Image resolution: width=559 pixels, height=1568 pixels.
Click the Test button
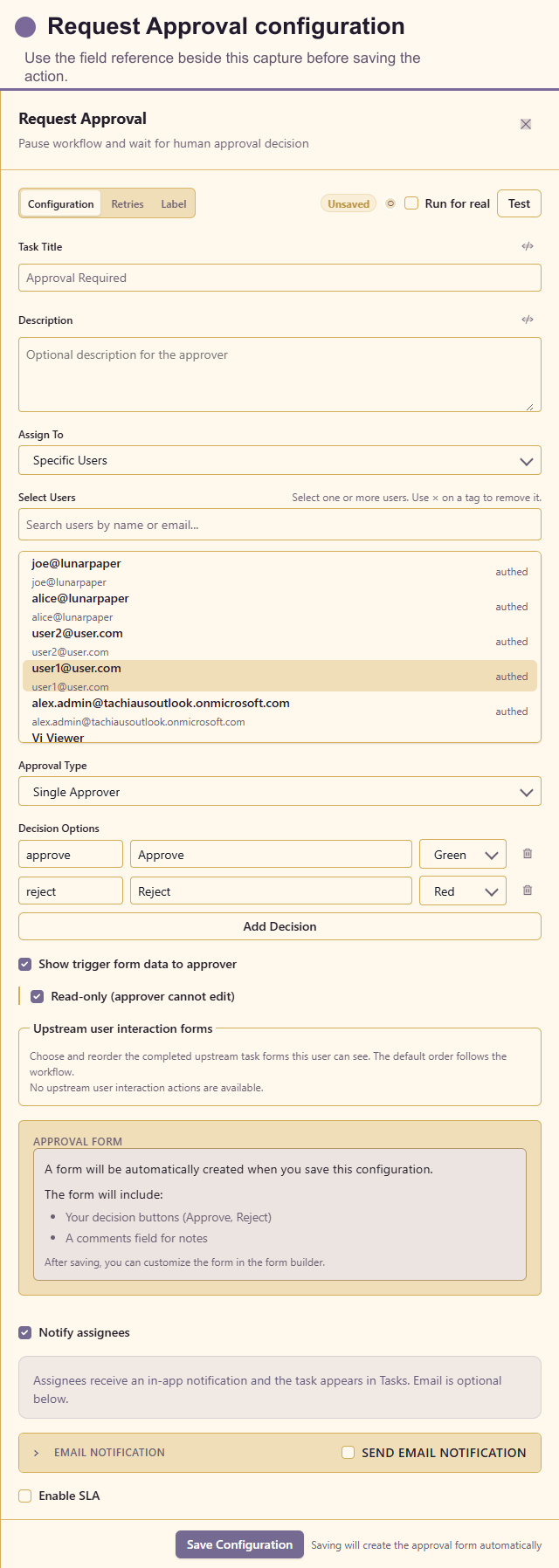point(520,203)
